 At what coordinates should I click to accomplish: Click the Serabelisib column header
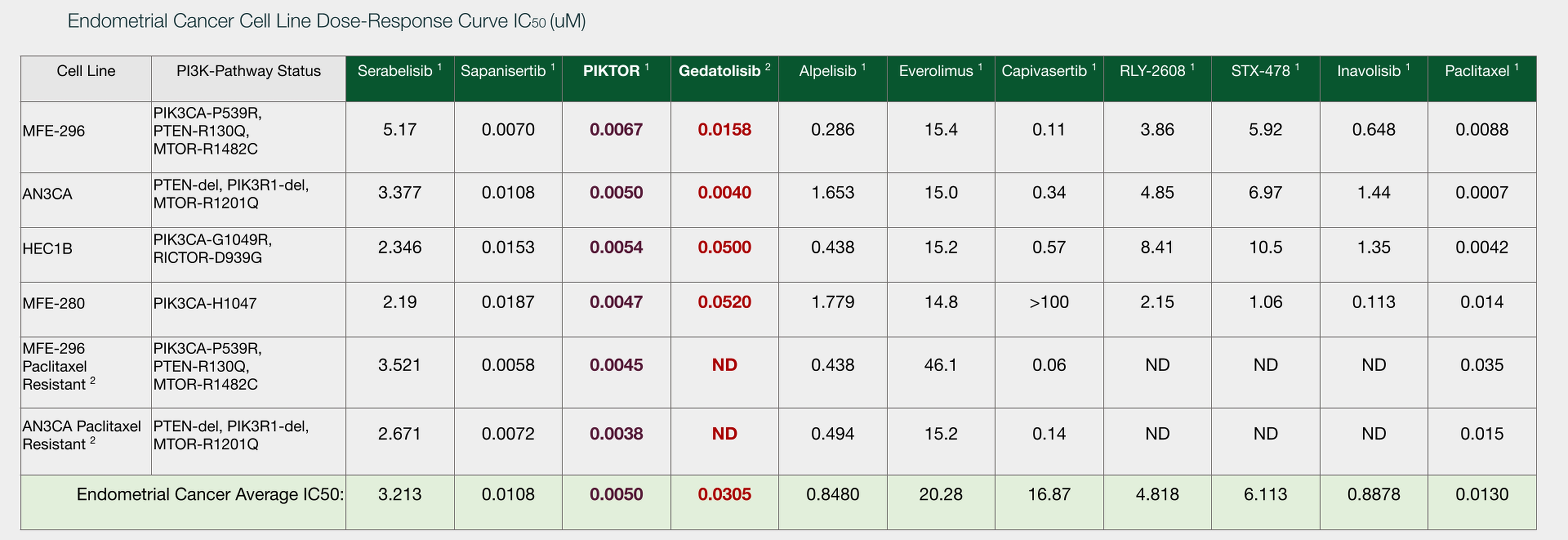(399, 71)
